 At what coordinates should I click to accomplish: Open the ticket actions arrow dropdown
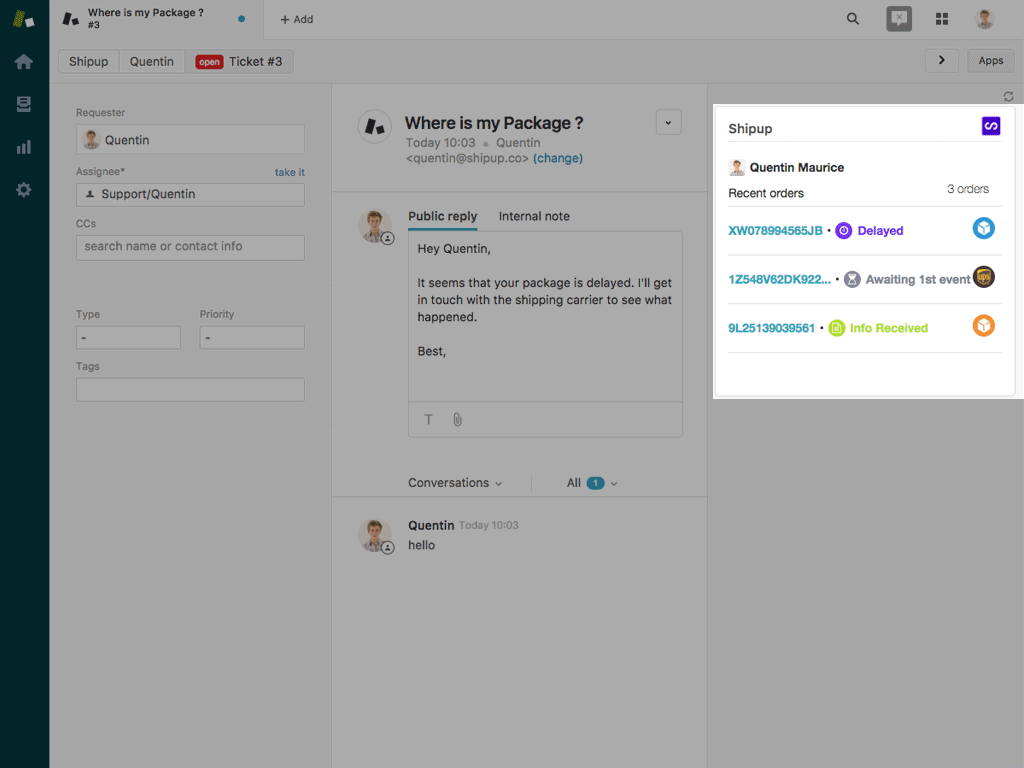pyautogui.click(x=668, y=122)
